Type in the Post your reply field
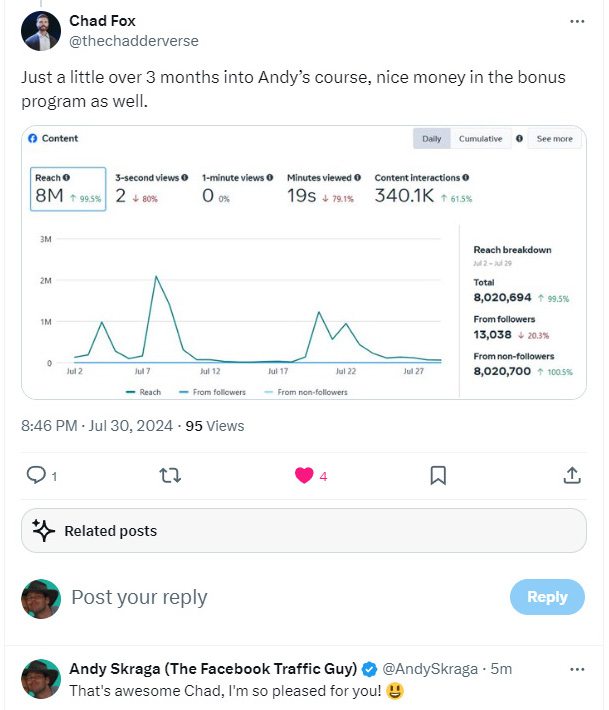 click(280, 597)
